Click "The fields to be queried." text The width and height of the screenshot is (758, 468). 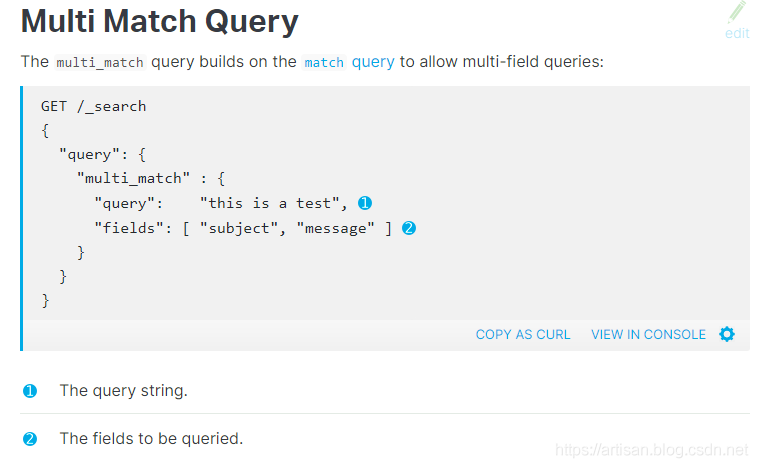(x=151, y=439)
